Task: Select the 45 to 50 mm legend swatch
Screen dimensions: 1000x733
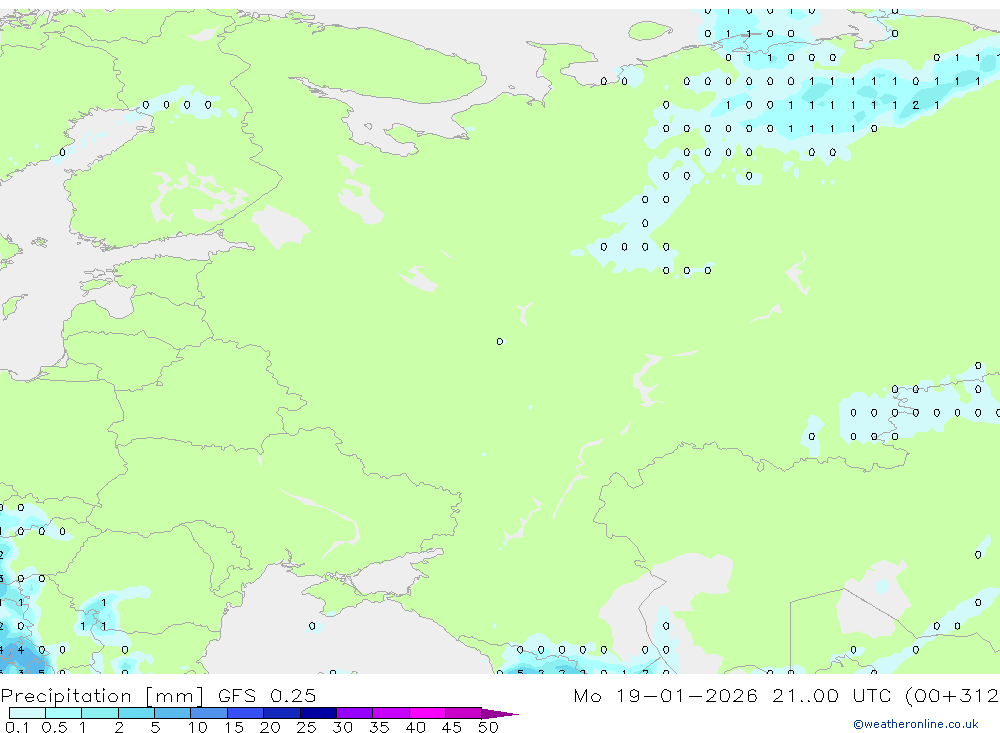Action: click(464, 713)
